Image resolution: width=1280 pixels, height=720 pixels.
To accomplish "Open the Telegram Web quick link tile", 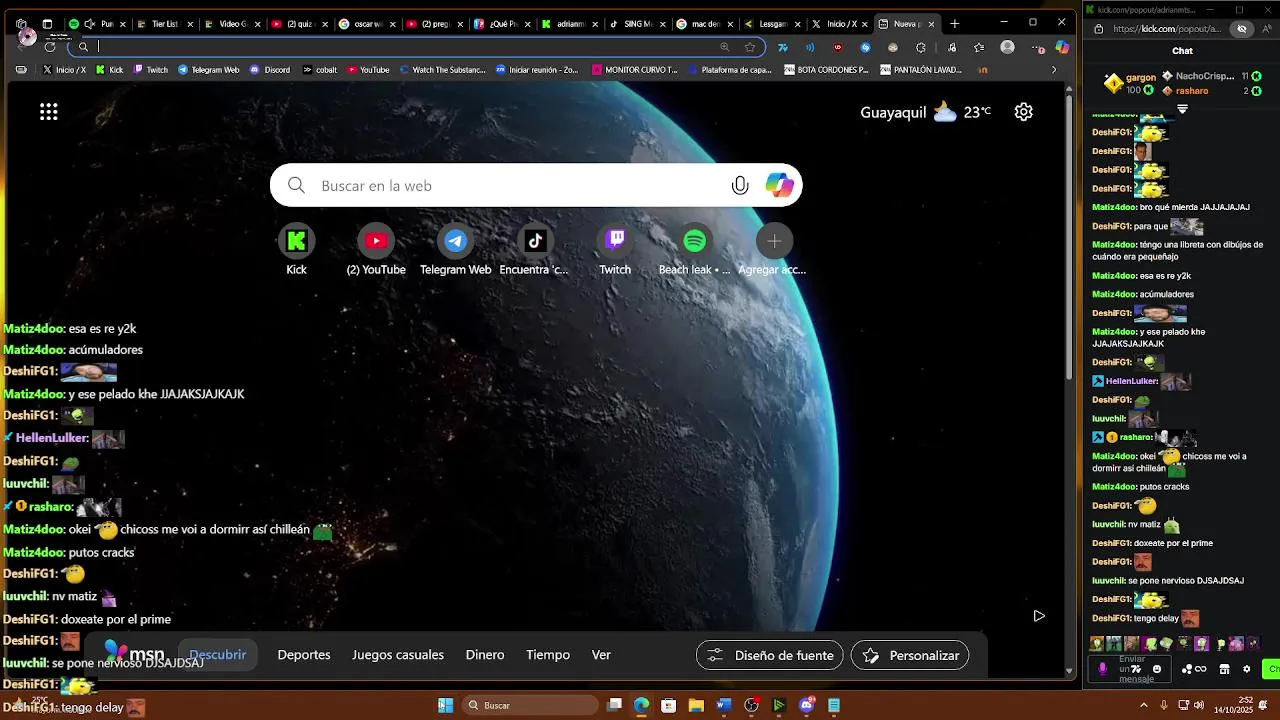I will pos(455,250).
